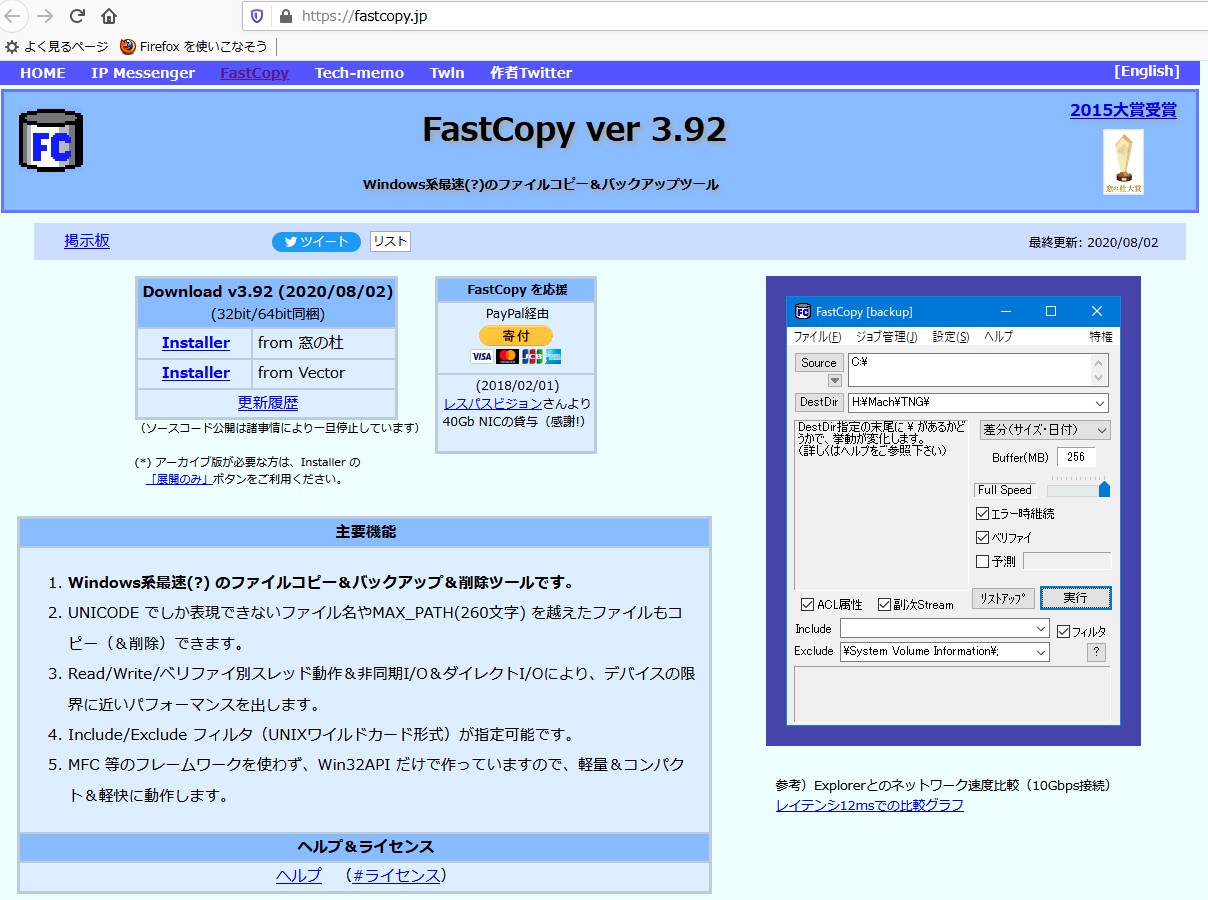This screenshot has width=1208, height=900.
Task: Open the ヘルプ link under ヘルプ＆ライセンス
Action: click(299, 876)
